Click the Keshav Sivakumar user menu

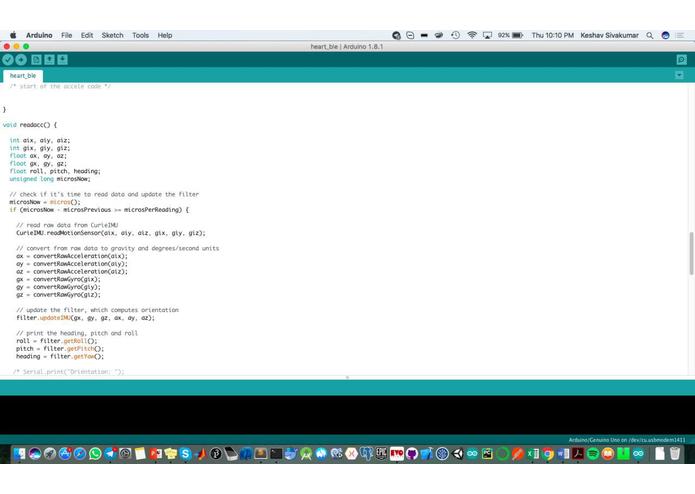[x=609, y=35]
